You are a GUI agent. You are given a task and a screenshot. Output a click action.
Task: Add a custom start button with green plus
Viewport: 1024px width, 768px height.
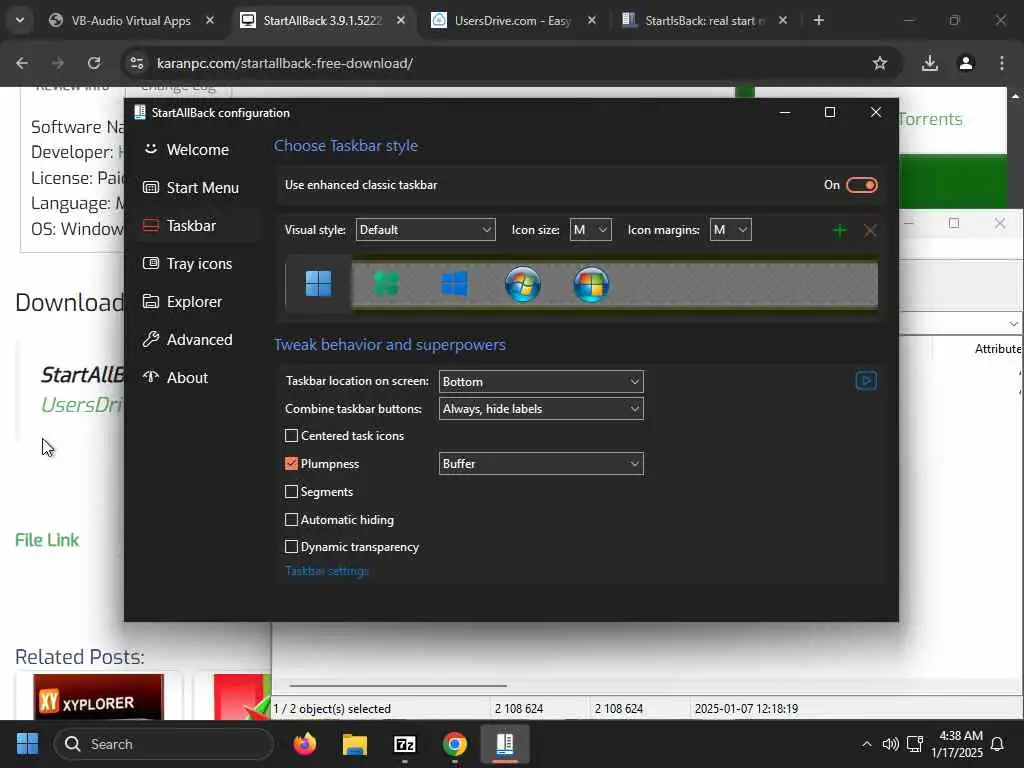pyautogui.click(x=840, y=230)
